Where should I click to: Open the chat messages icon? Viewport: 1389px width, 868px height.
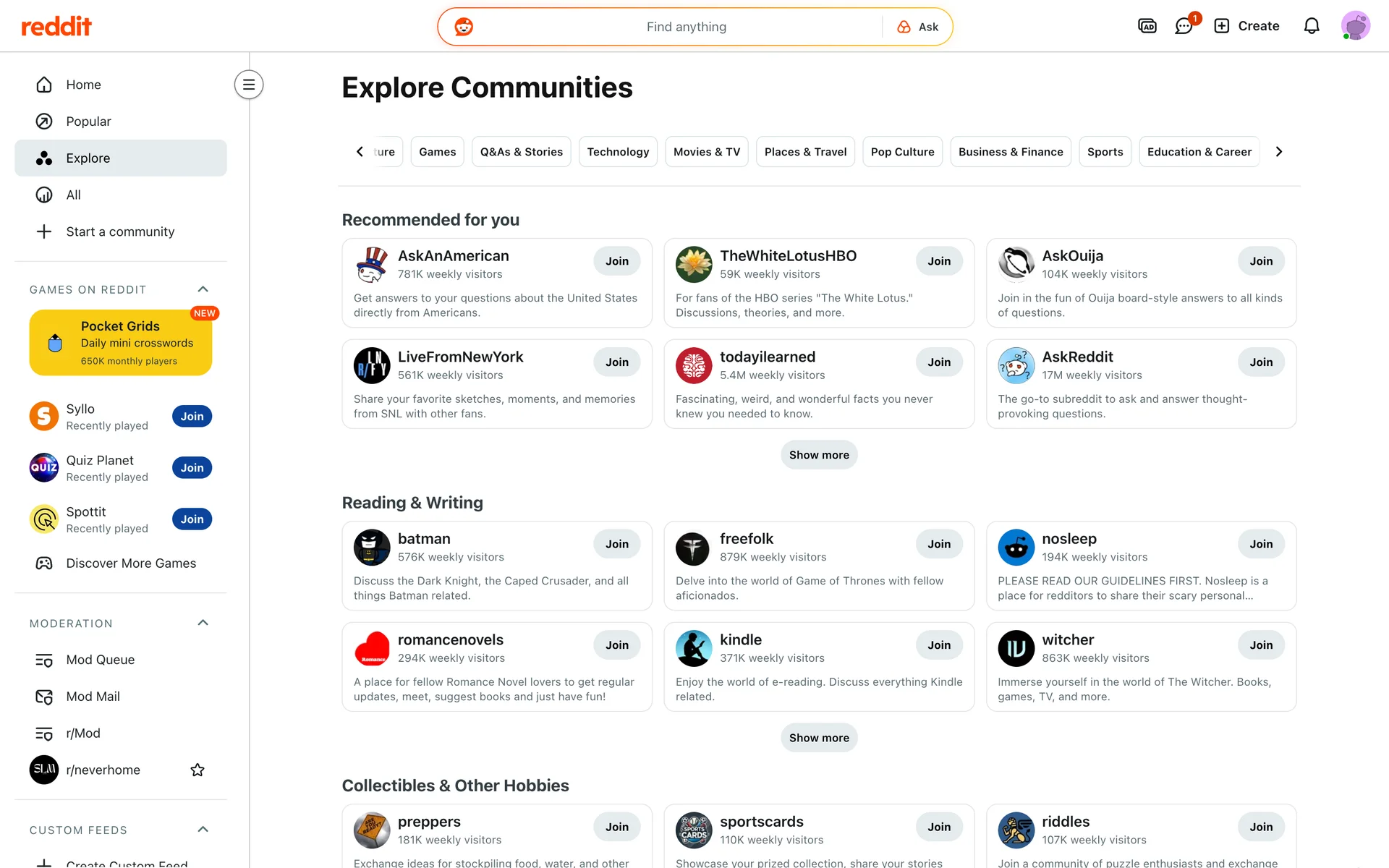1184,26
